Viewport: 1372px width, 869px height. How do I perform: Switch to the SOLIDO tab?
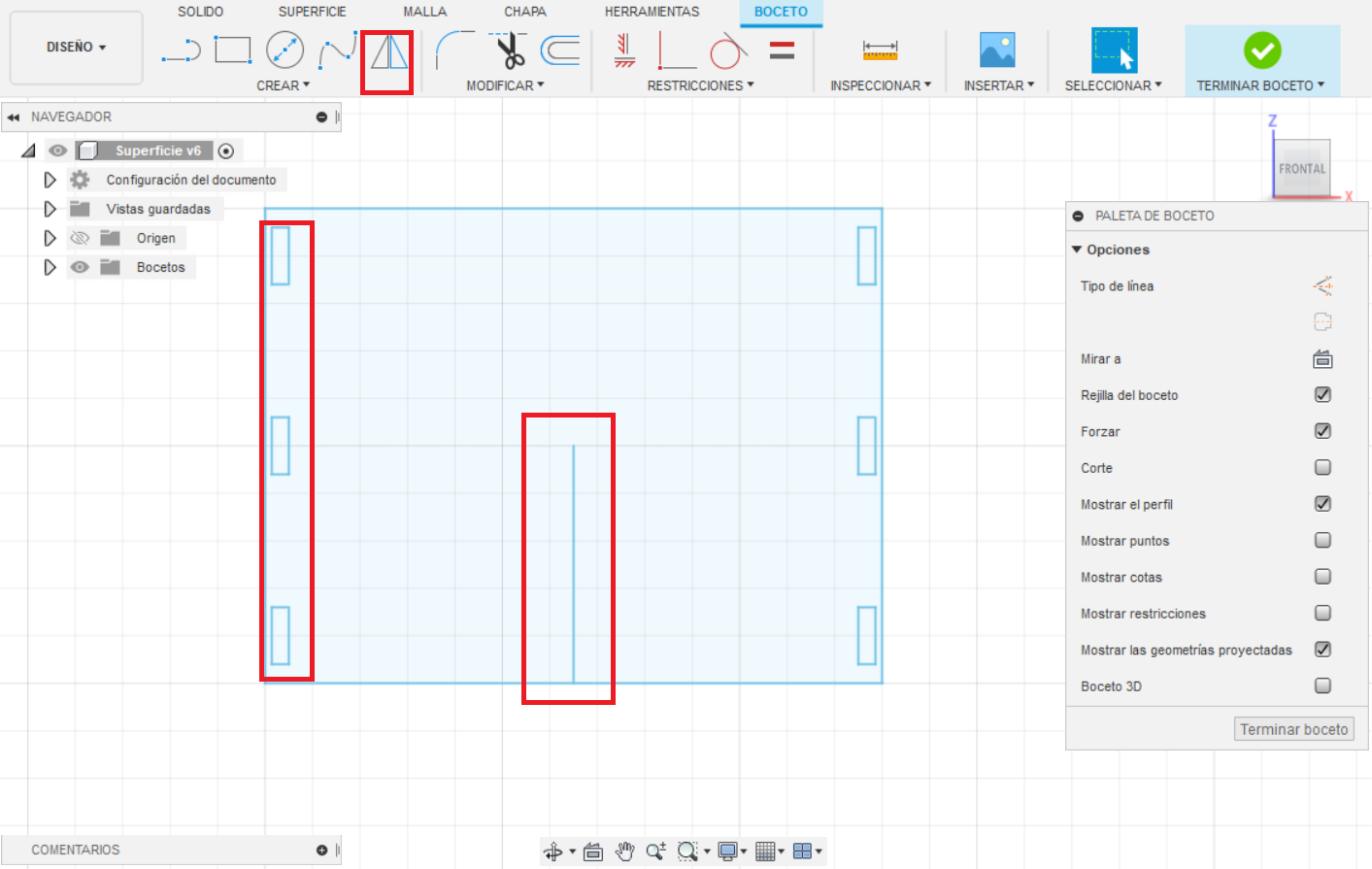pos(200,12)
